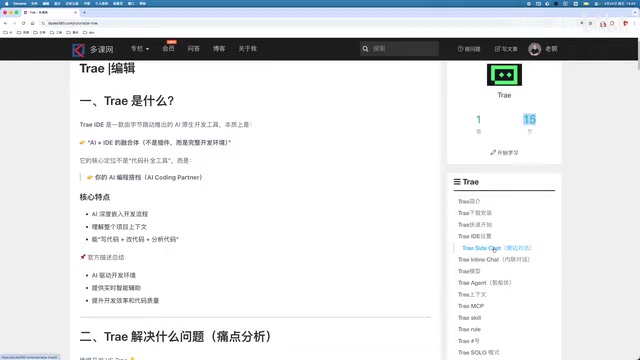This screenshot has height=360, width=640.
Task: Open the Trae下载安装 chapter
Action: (x=475, y=213)
